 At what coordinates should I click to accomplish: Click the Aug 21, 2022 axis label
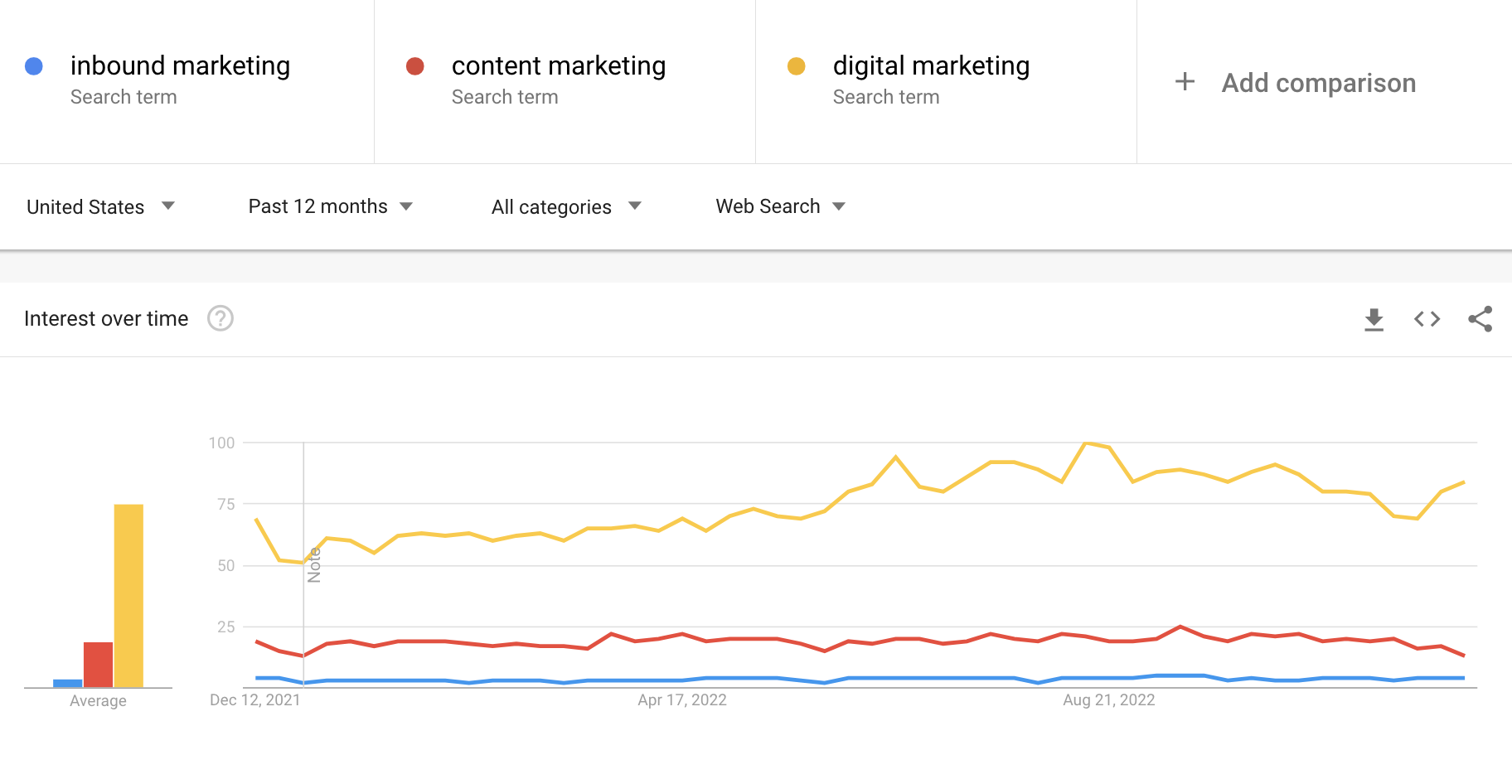[x=1108, y=699]
